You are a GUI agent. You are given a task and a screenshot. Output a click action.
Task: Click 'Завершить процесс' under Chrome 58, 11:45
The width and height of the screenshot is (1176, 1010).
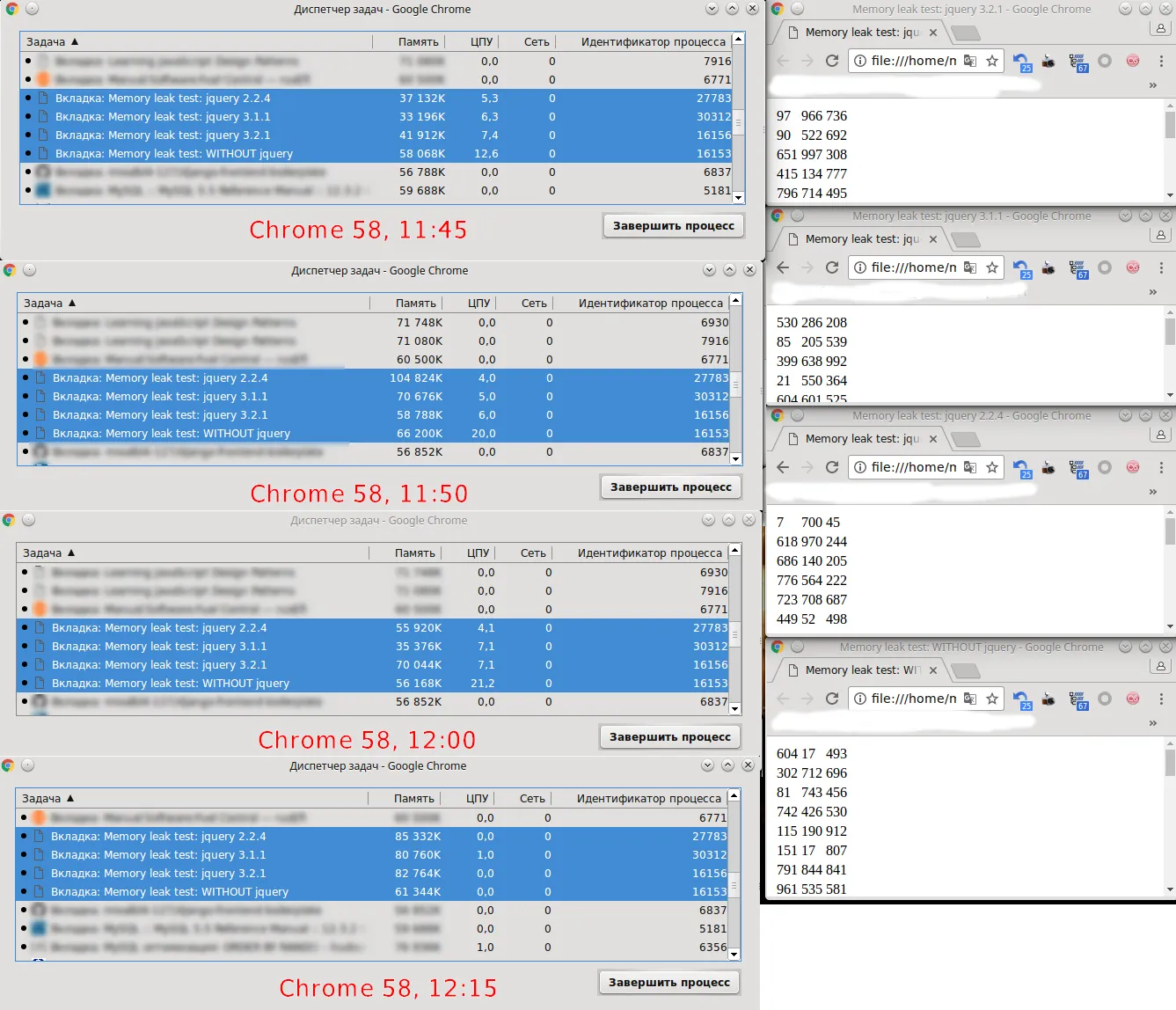tap(674, 226)
